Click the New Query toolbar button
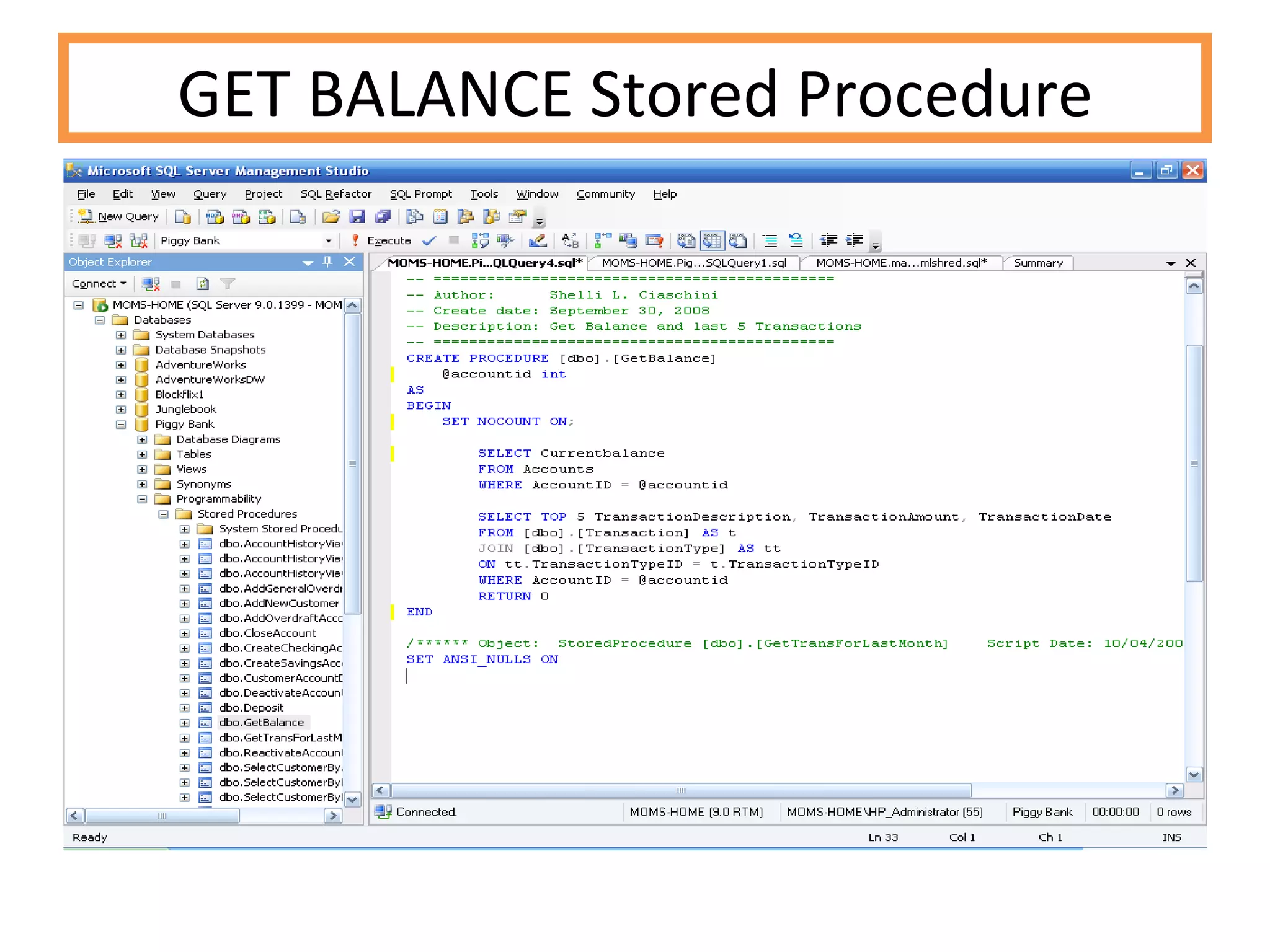 tap(119, 216)
